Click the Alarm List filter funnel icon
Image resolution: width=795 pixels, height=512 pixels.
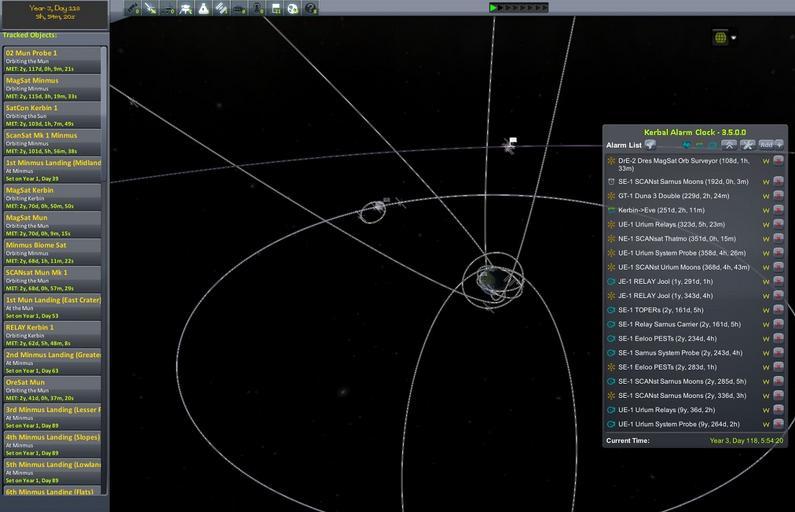pos(650,145)
